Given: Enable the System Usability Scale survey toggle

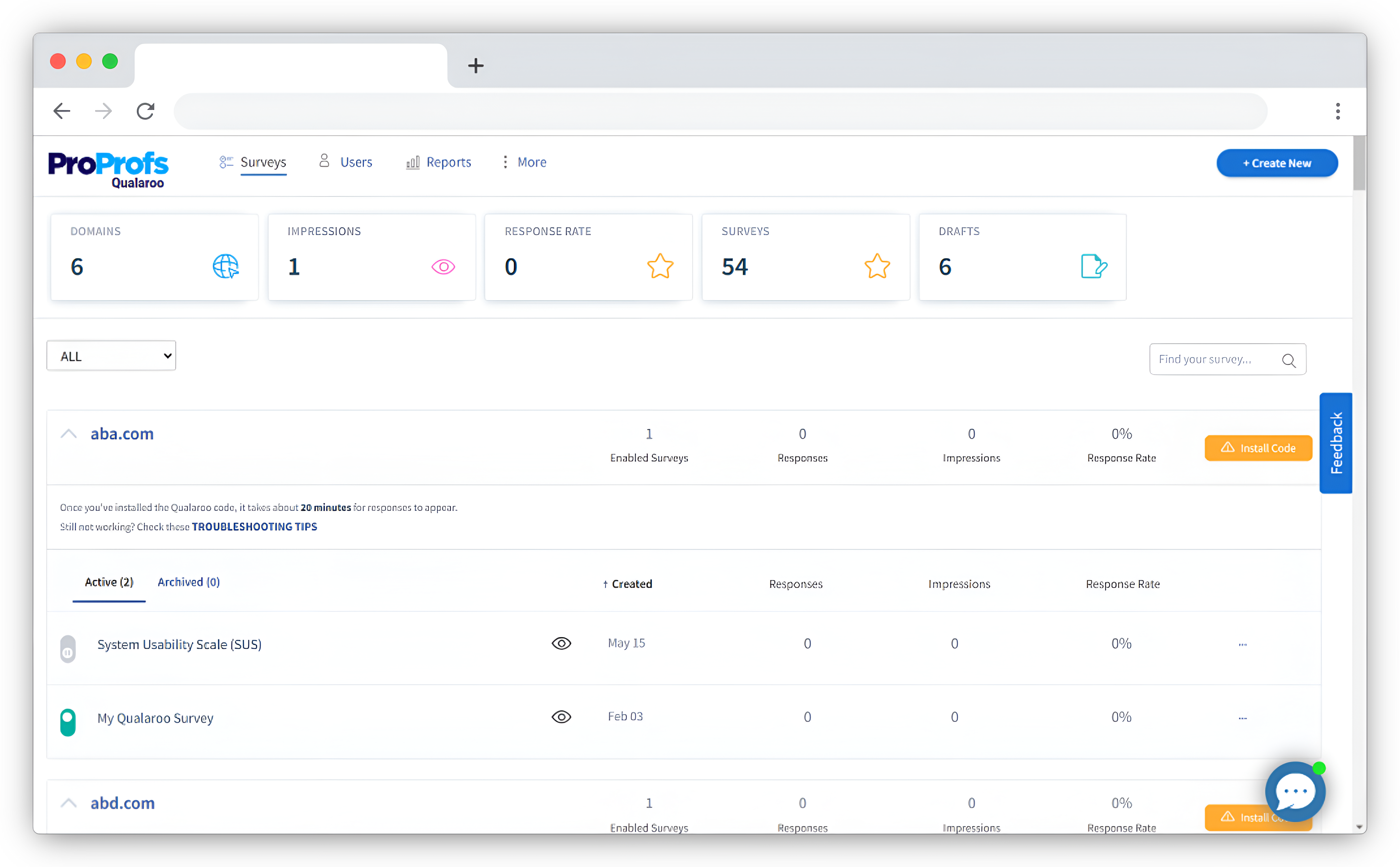Looking at the screenshot, I should coord(68,649).
